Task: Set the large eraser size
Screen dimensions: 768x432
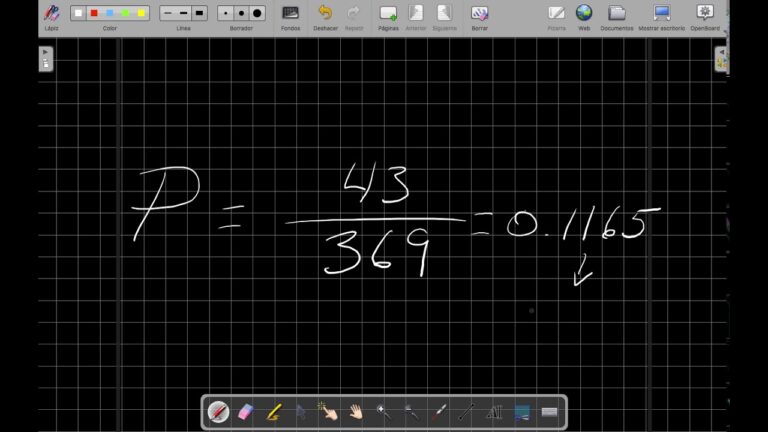Action: [257, 13]
